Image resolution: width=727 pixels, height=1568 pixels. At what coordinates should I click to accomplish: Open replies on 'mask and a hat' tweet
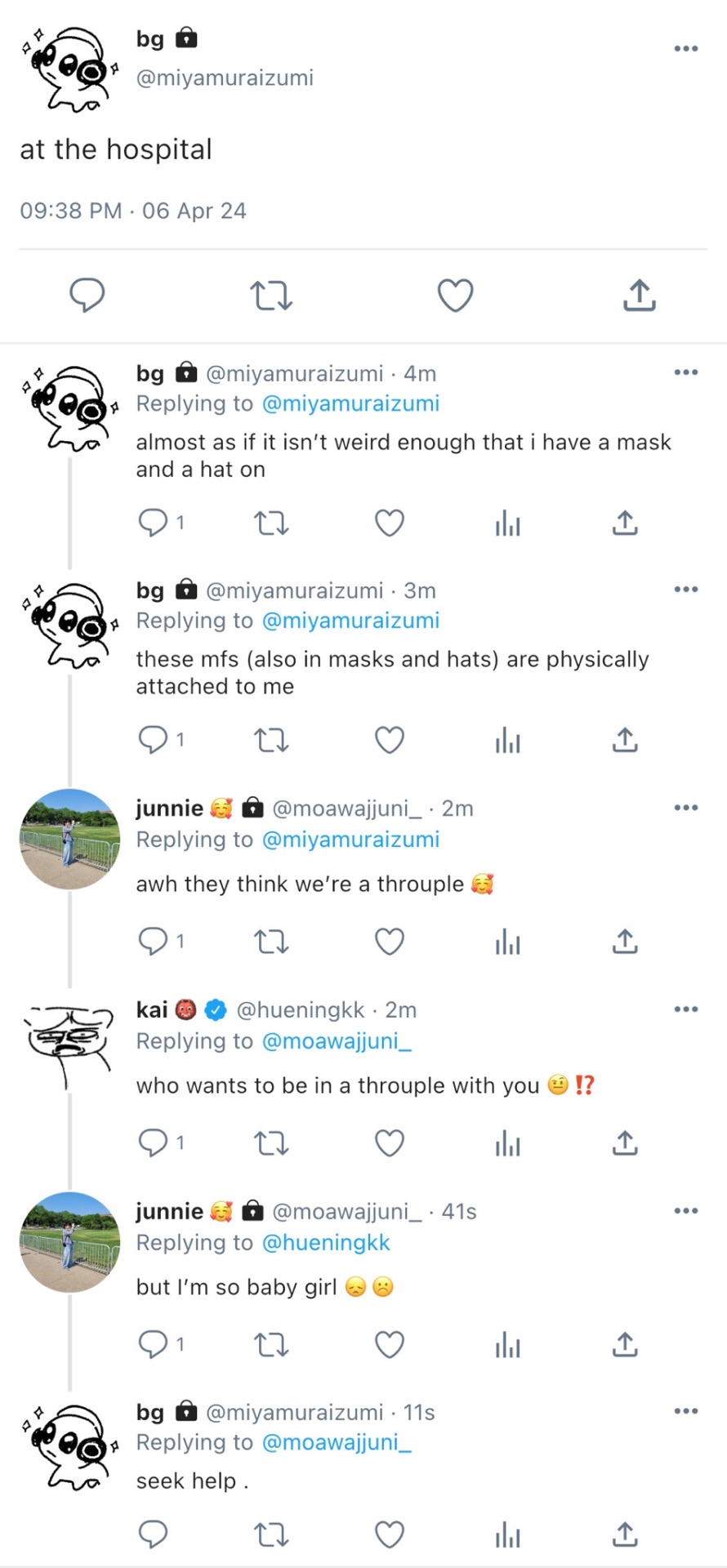153,522
